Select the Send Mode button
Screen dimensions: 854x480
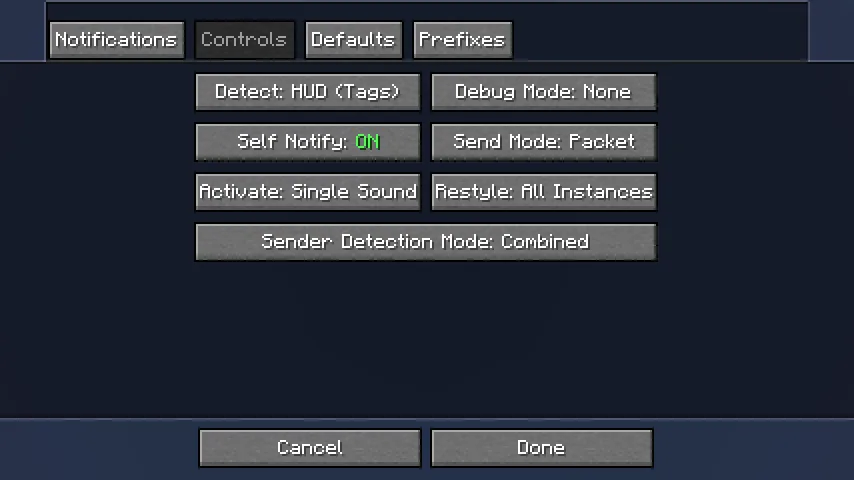click(x=544, y=142)
